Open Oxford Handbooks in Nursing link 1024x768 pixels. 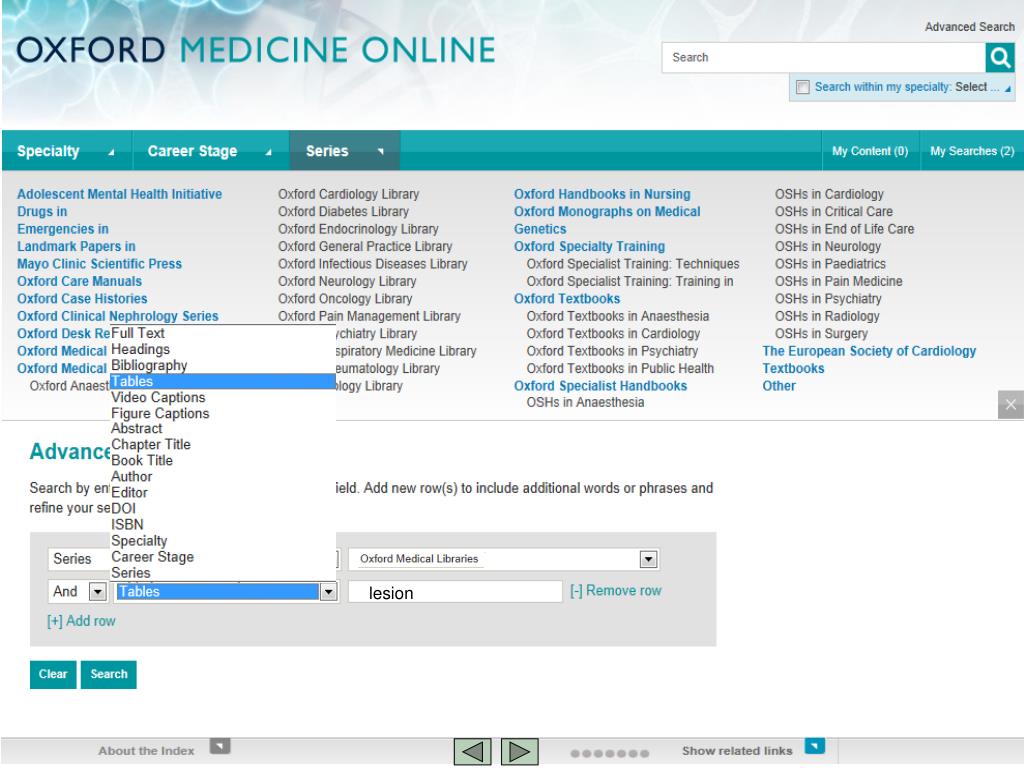[602, 194]
